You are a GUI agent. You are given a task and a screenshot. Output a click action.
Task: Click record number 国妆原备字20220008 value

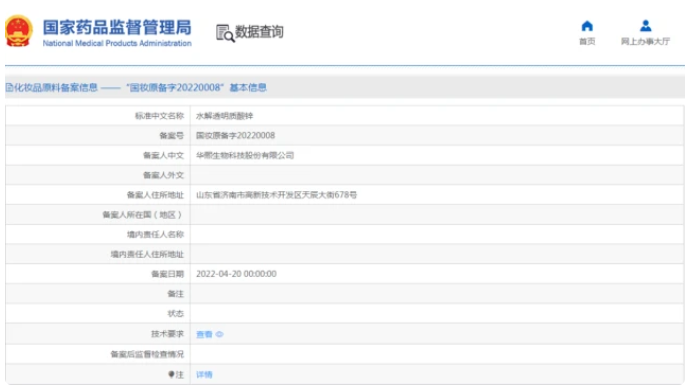pyautogui.click(x=235, y=135)
